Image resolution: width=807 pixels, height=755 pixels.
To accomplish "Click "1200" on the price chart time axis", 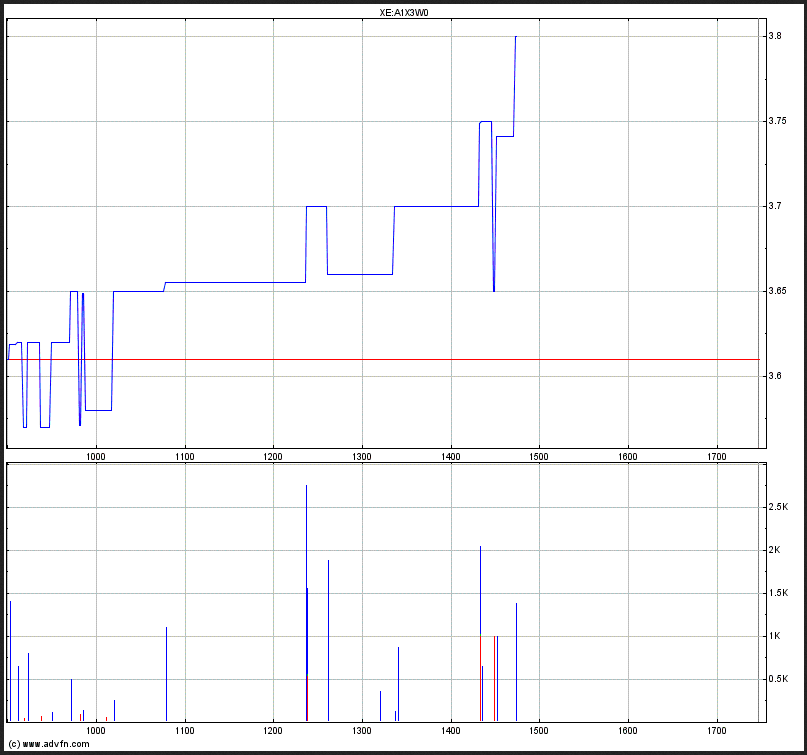I will (273, 456).
